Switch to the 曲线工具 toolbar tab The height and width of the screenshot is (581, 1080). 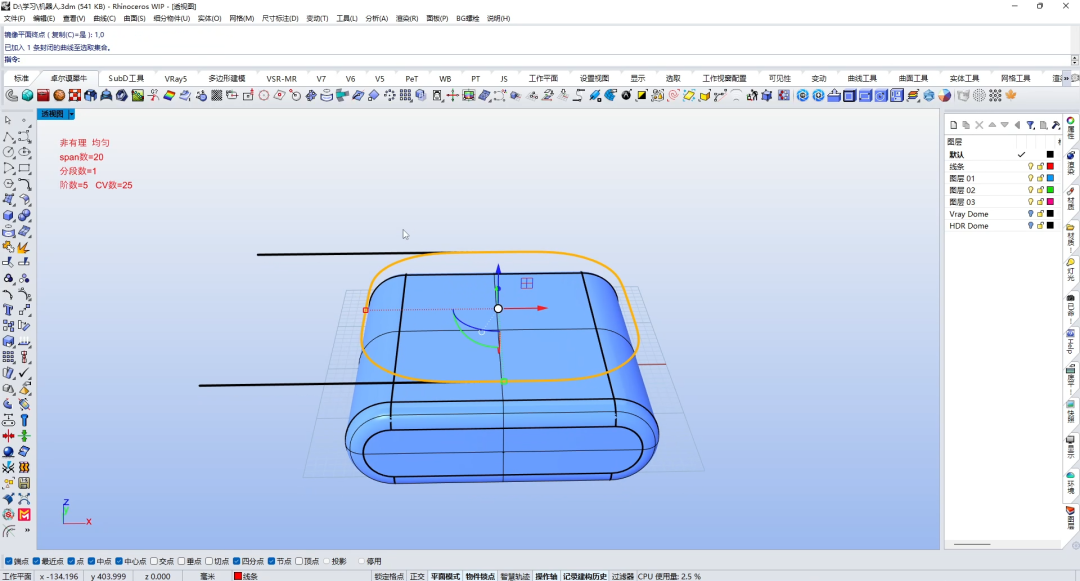point(862,78)
